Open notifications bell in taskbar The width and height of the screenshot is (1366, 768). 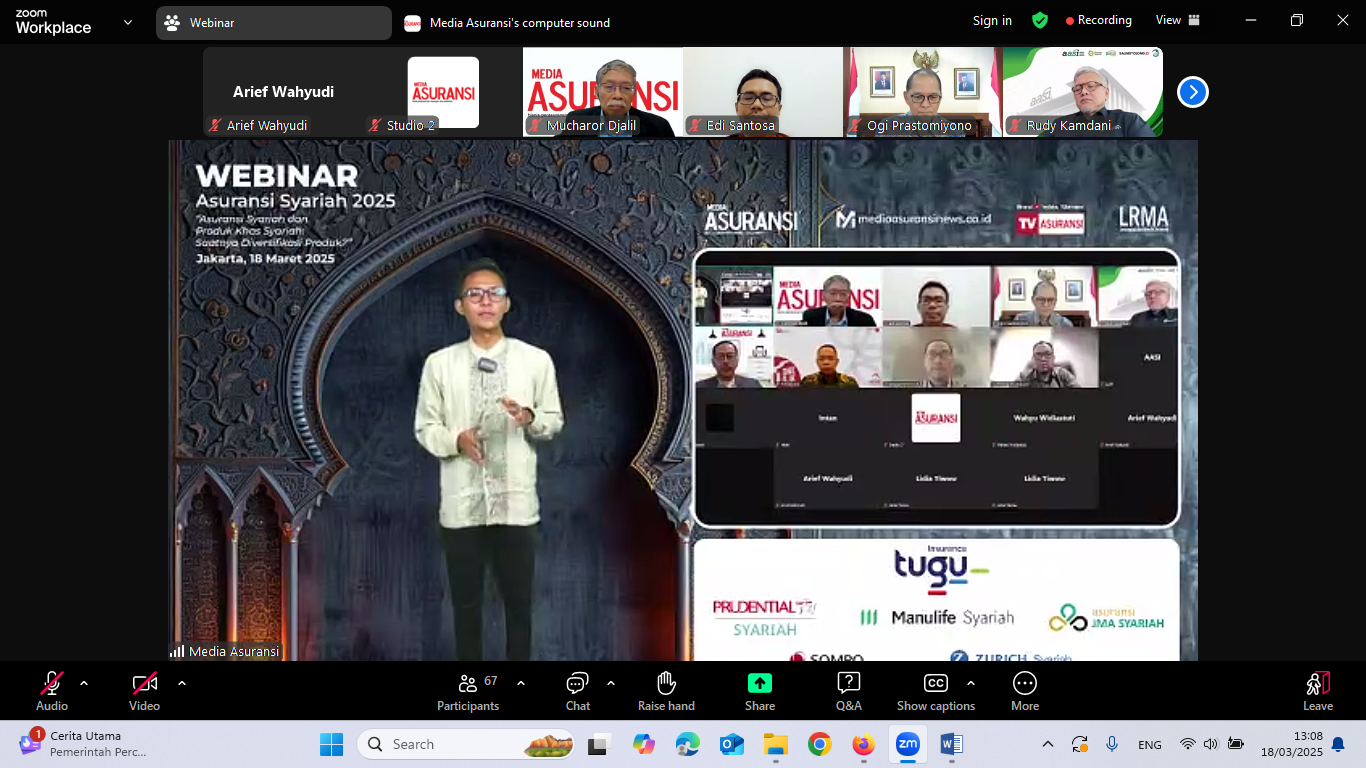[x=1338, y=745]
